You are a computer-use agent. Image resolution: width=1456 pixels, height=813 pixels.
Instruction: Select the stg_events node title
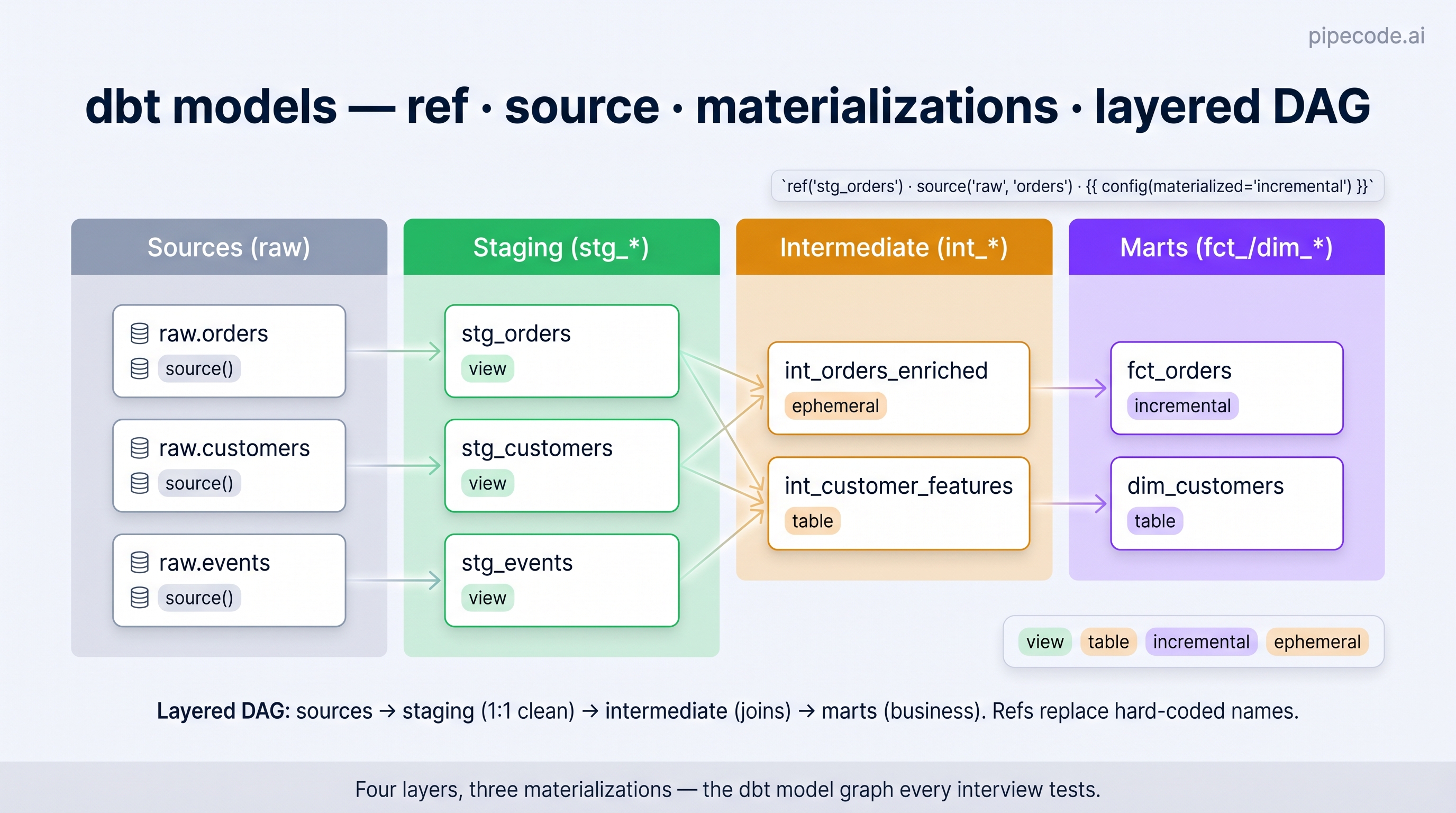(x=517, y=563)
